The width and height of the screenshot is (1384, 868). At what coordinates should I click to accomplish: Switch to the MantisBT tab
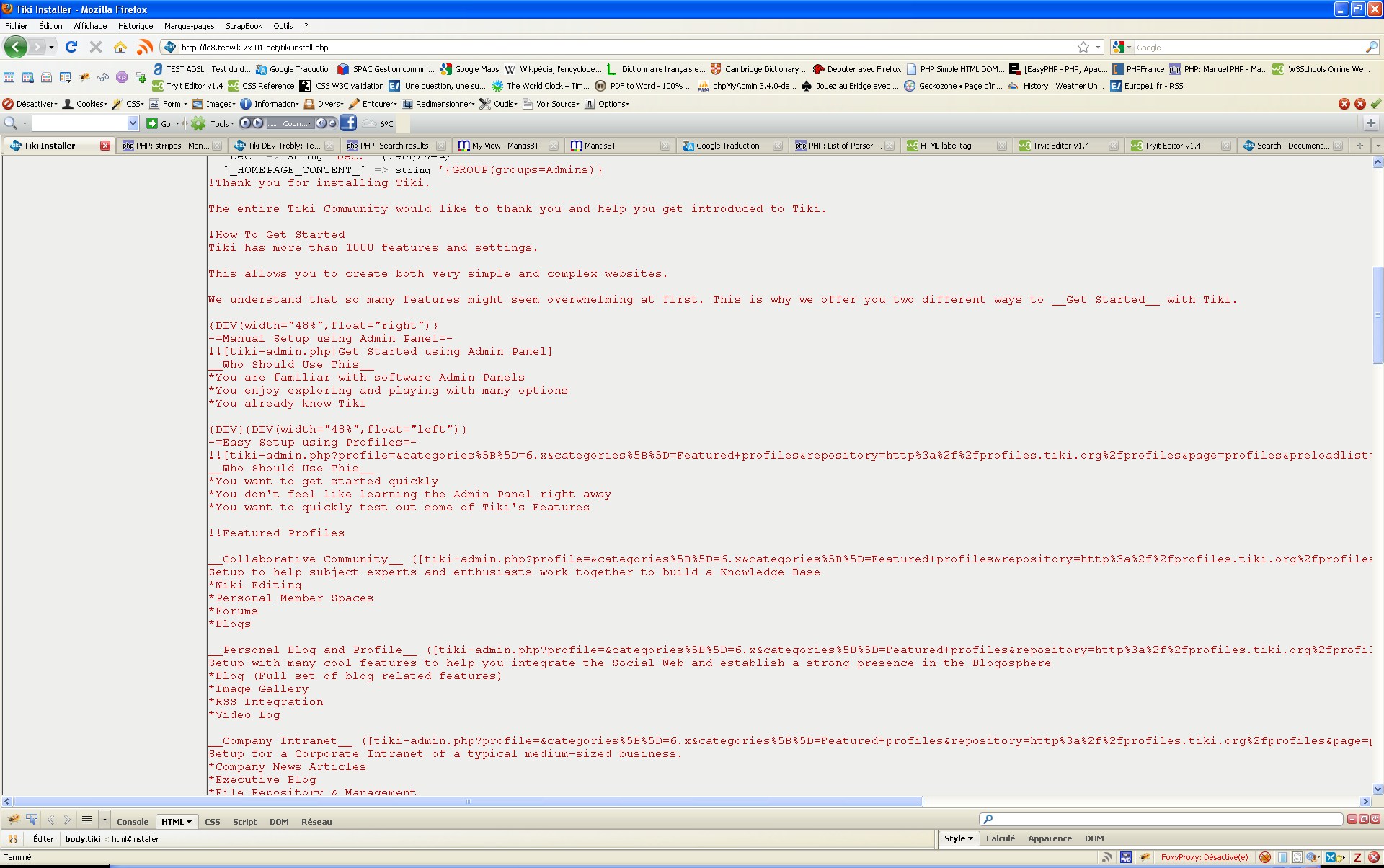pyautogui.click(x=600, y=146)
